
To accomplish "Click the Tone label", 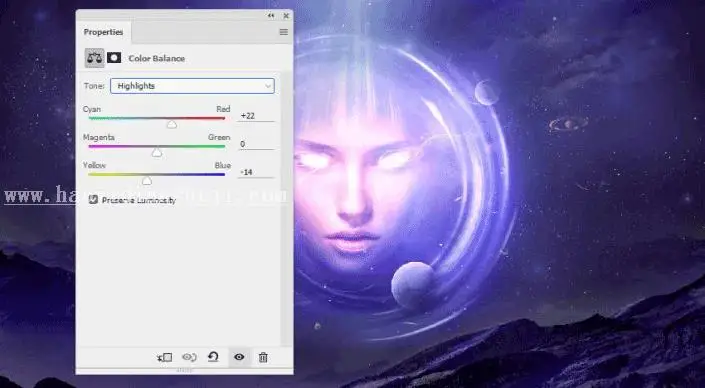I will coord(94,86).
